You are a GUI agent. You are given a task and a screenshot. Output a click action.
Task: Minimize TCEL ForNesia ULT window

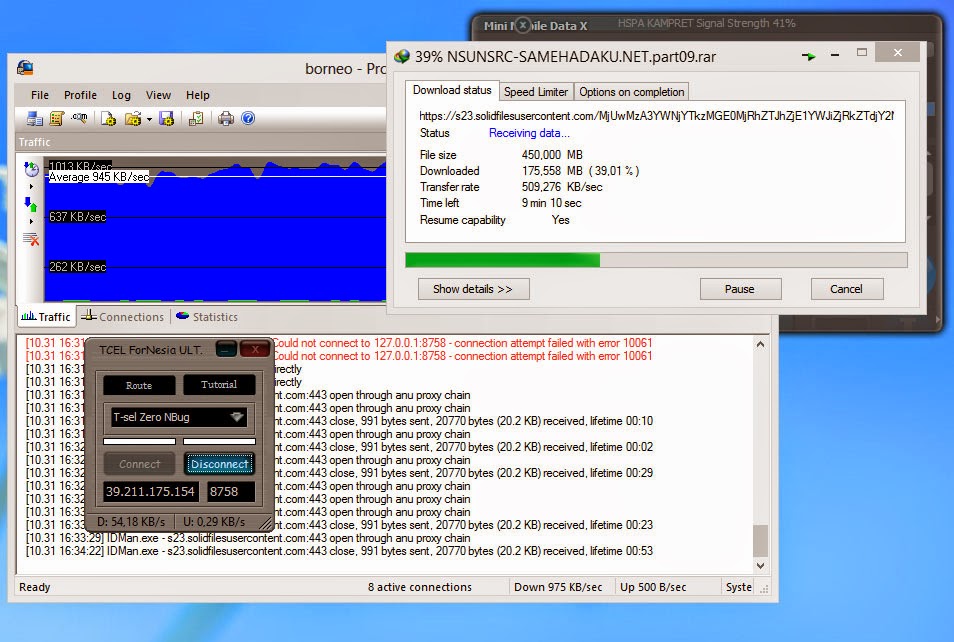[x=226, y=349]
